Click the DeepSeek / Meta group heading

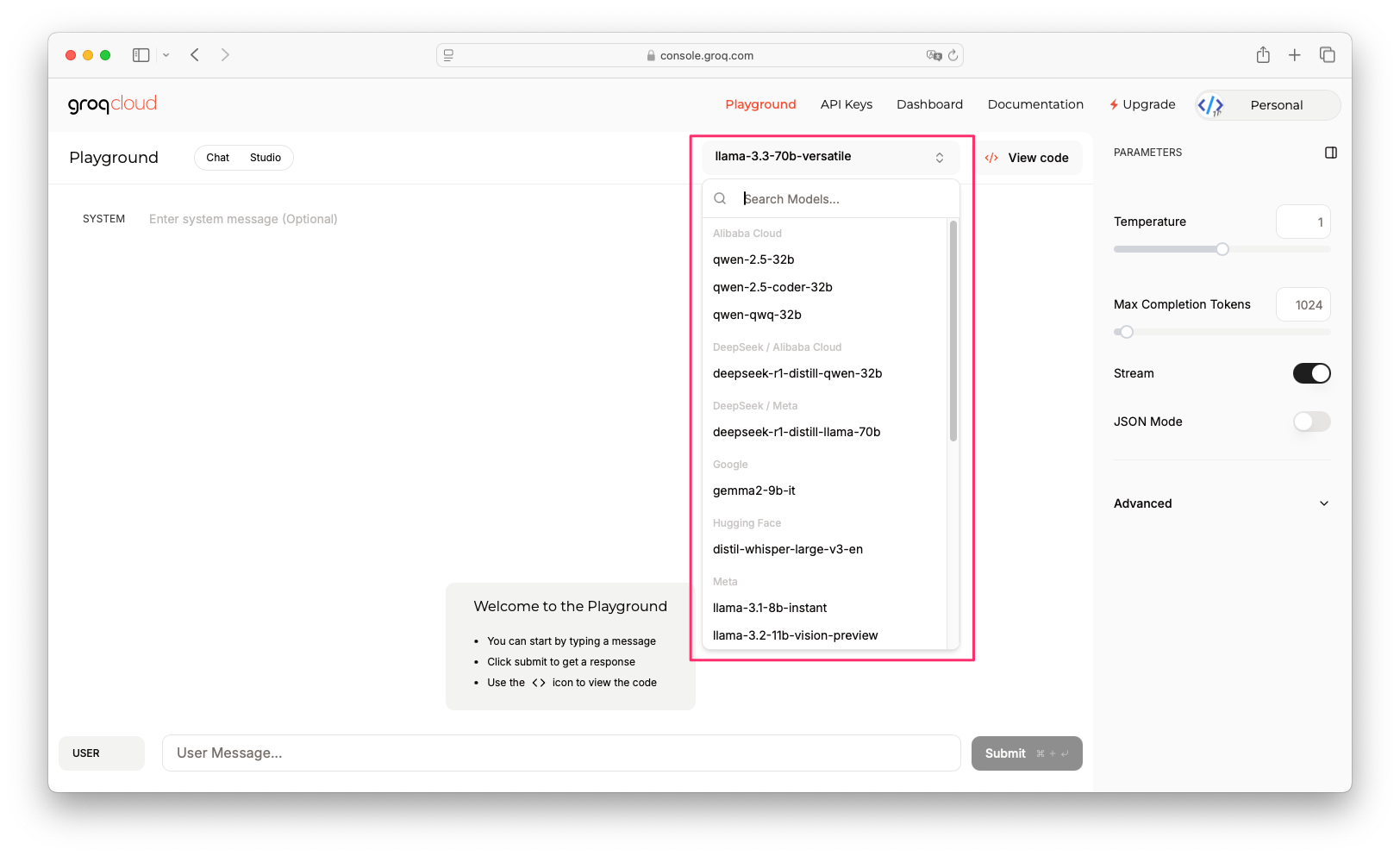coord(755,406)
